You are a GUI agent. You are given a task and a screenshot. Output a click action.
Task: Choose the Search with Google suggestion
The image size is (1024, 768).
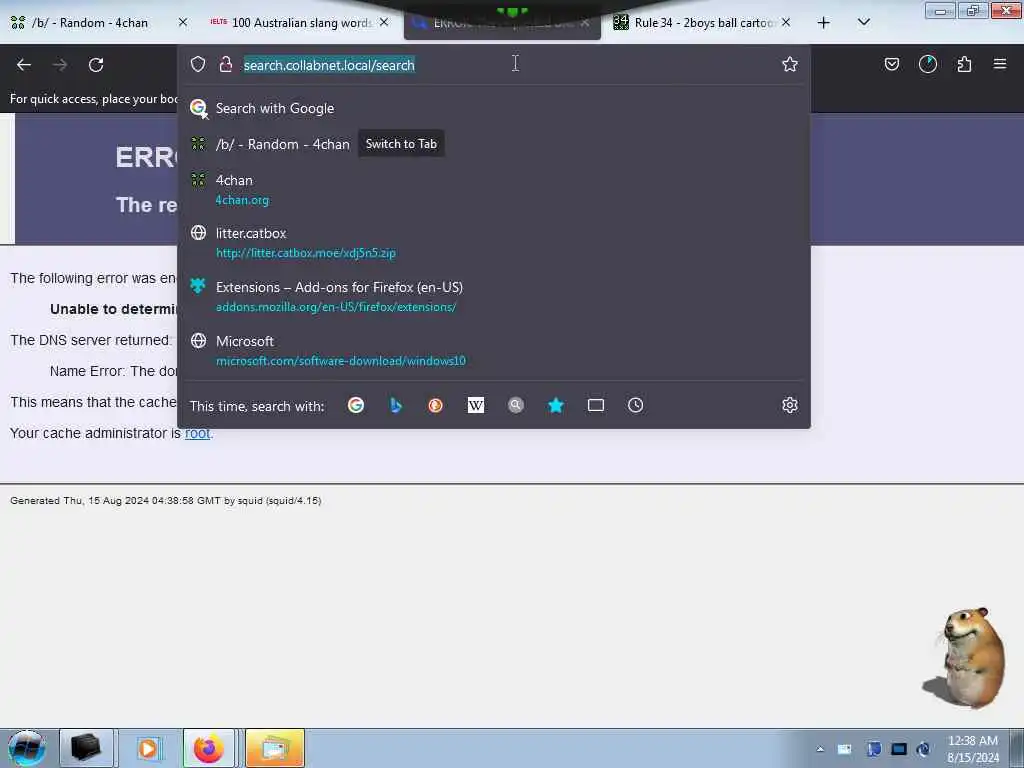coord(494,108)
